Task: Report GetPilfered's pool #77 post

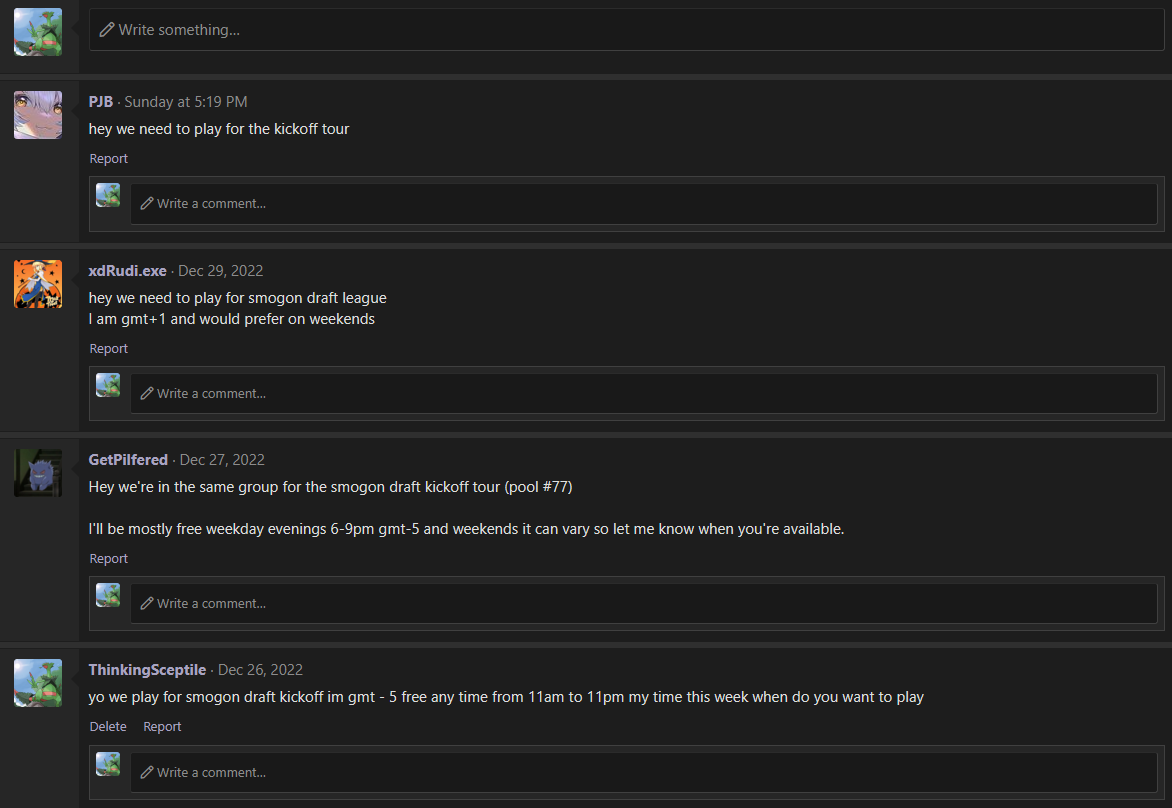Action: click(x=108, y=558)
